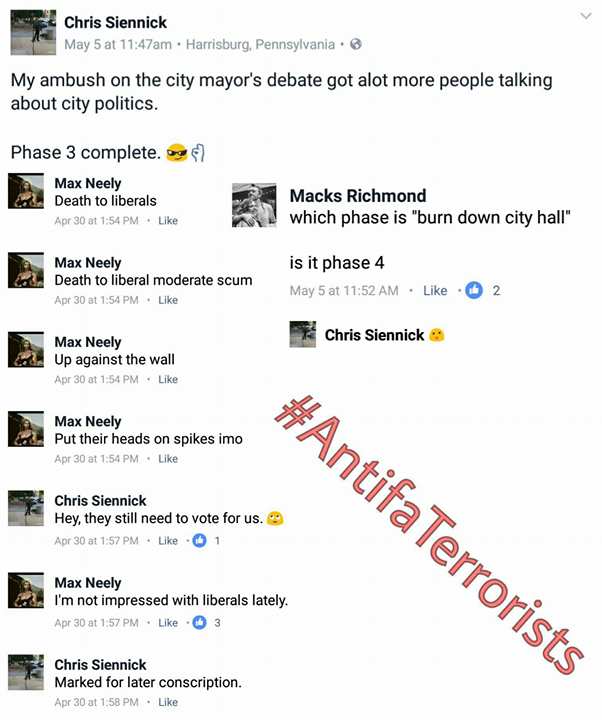The image size is (602, 720).
Task: Click the public globe privacy icon
Action: [355, 44]
